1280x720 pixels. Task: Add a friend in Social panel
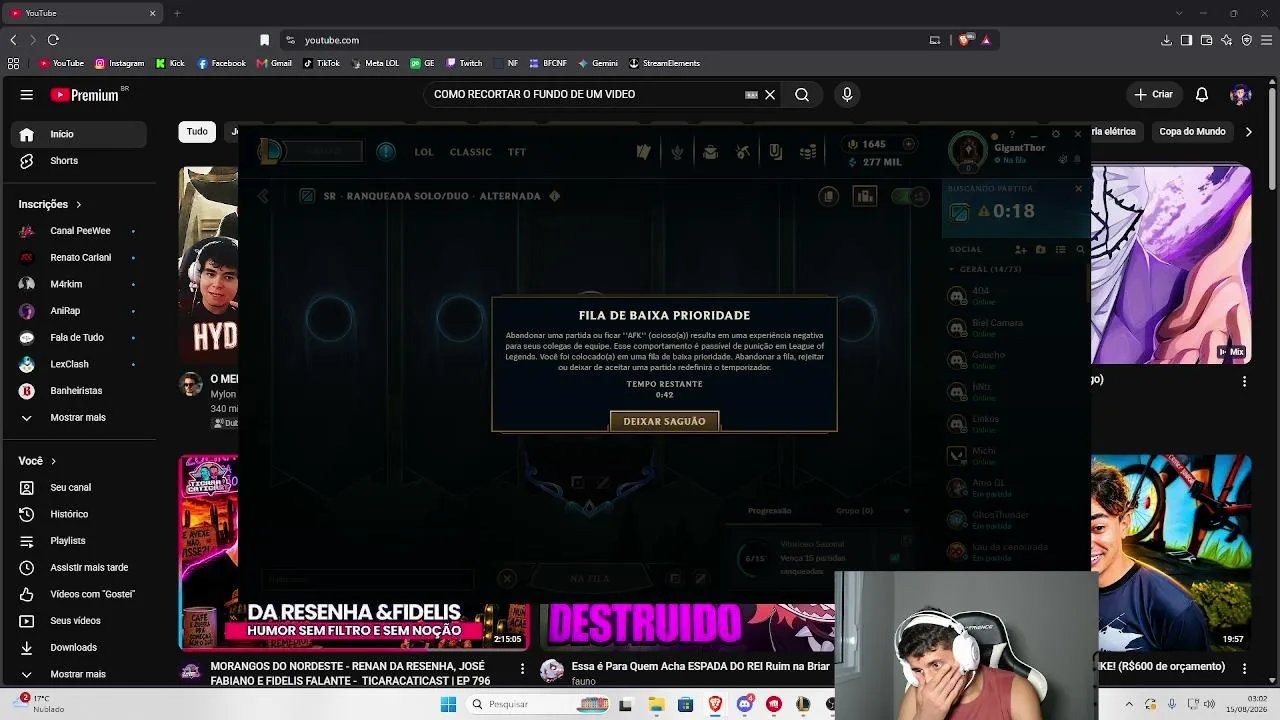click(x=1020, y=249)
